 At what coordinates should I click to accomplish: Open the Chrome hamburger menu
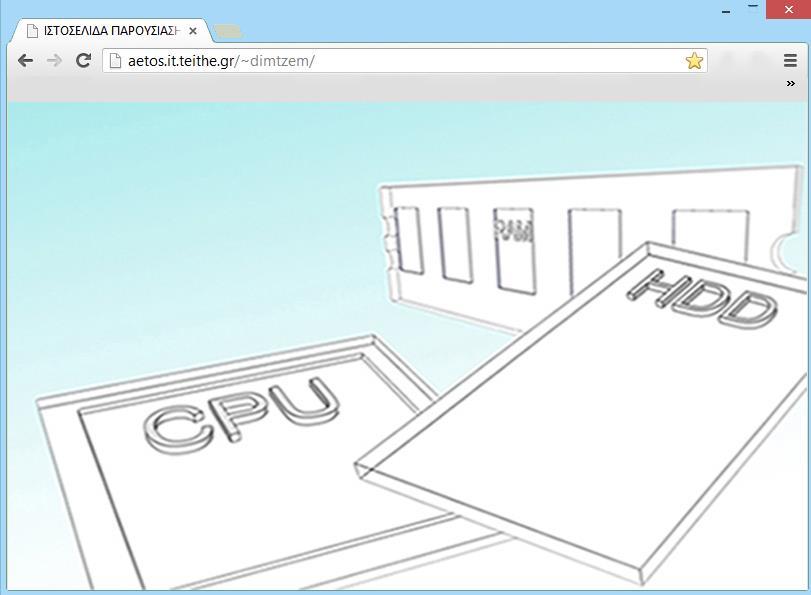[790, 61]
